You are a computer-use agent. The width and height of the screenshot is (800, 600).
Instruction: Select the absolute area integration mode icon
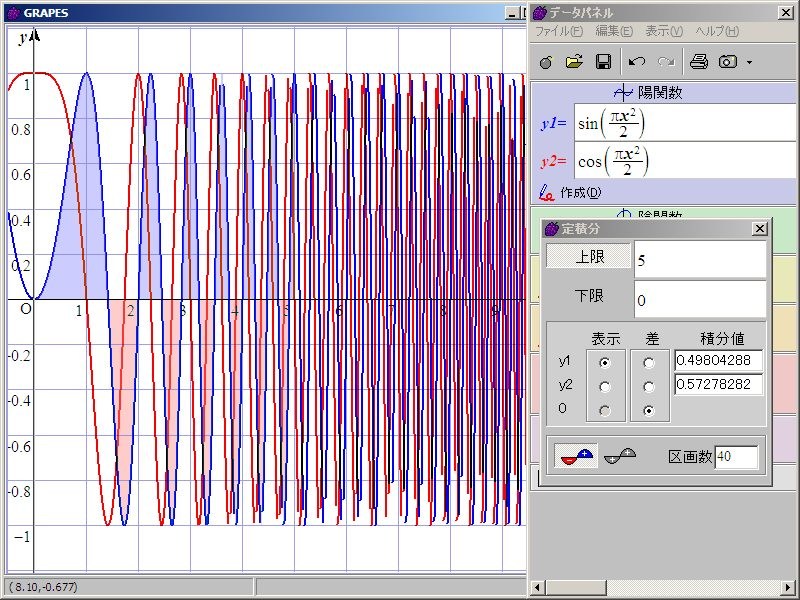point(620,456)
